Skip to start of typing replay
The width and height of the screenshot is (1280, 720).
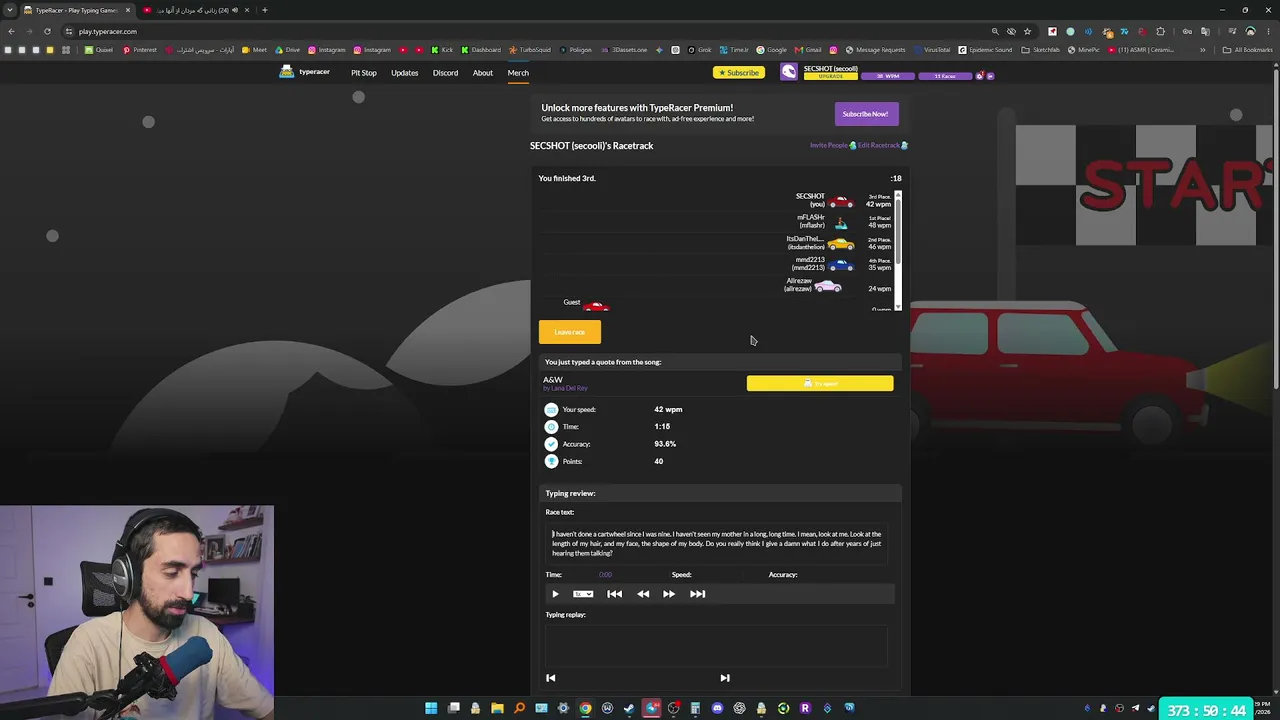[614, 594]
